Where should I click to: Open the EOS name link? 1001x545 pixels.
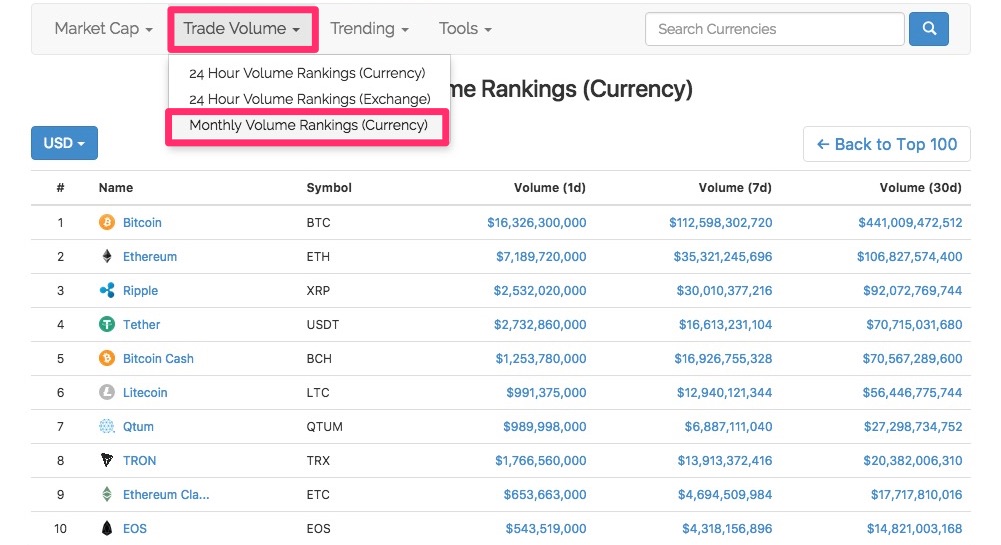click(135, 528)
